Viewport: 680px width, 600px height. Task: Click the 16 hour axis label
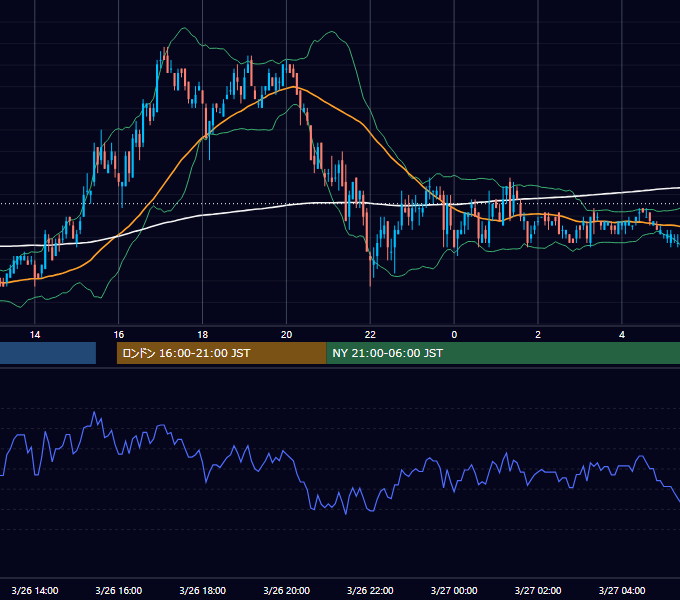(118, 335)
